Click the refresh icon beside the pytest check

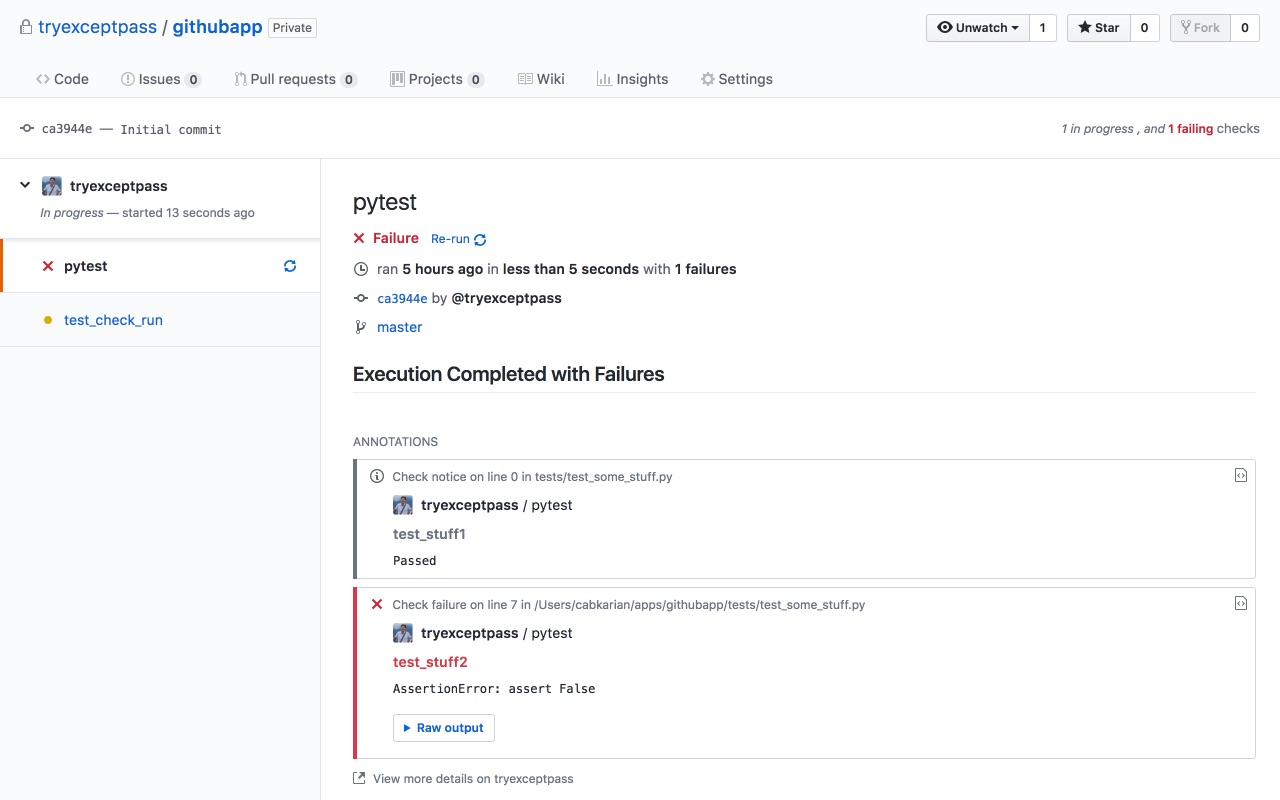tap(289, 266)
